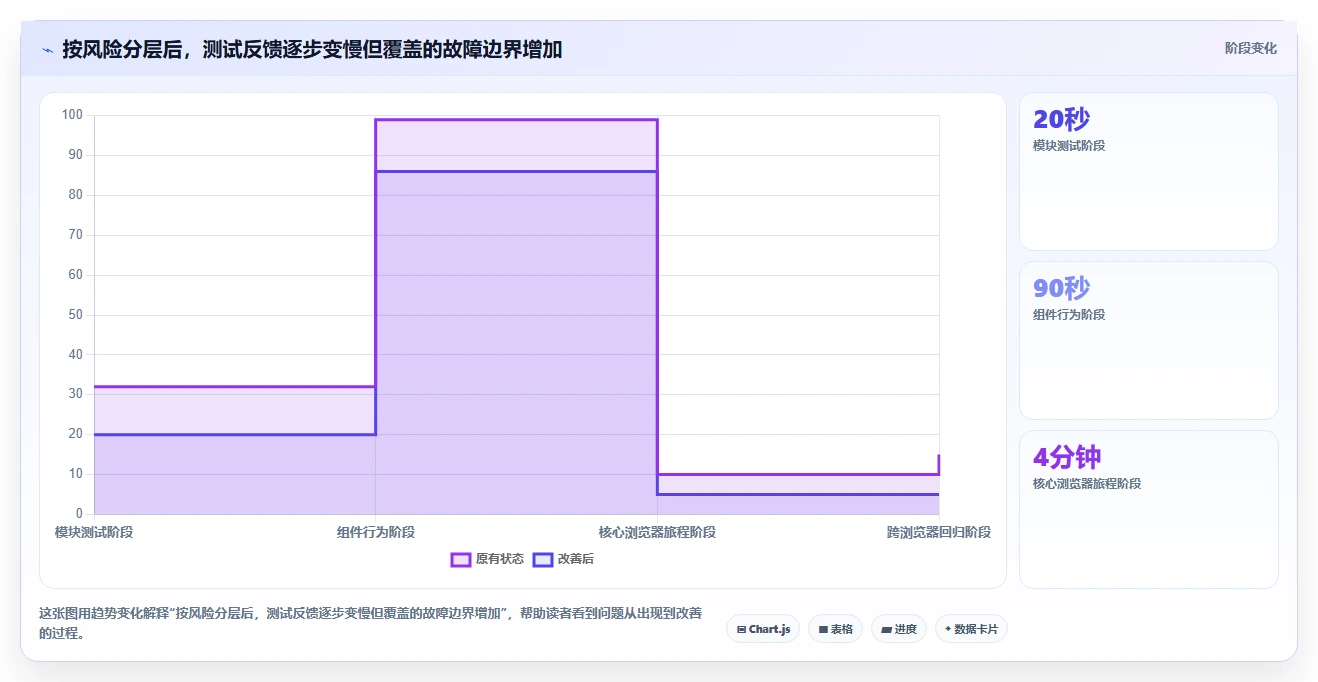Click y-axis value 100
This screenshot has height=682, width=1318.
pos(72,115)
